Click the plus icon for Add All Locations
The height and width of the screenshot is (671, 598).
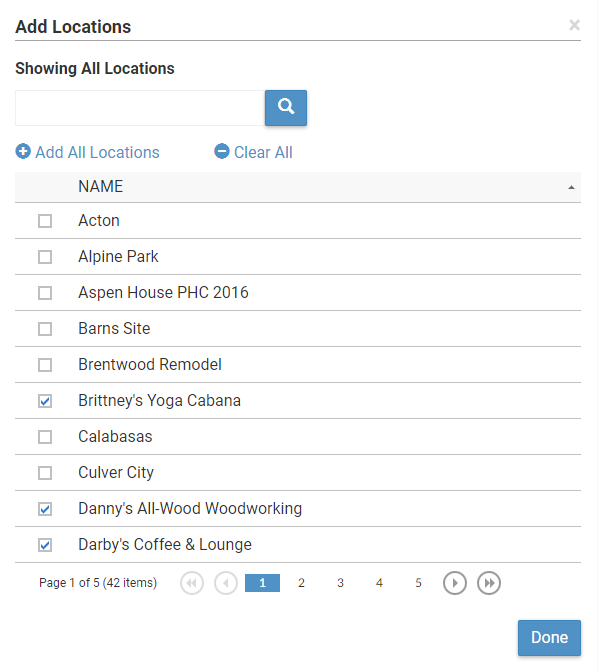(23, 151)
